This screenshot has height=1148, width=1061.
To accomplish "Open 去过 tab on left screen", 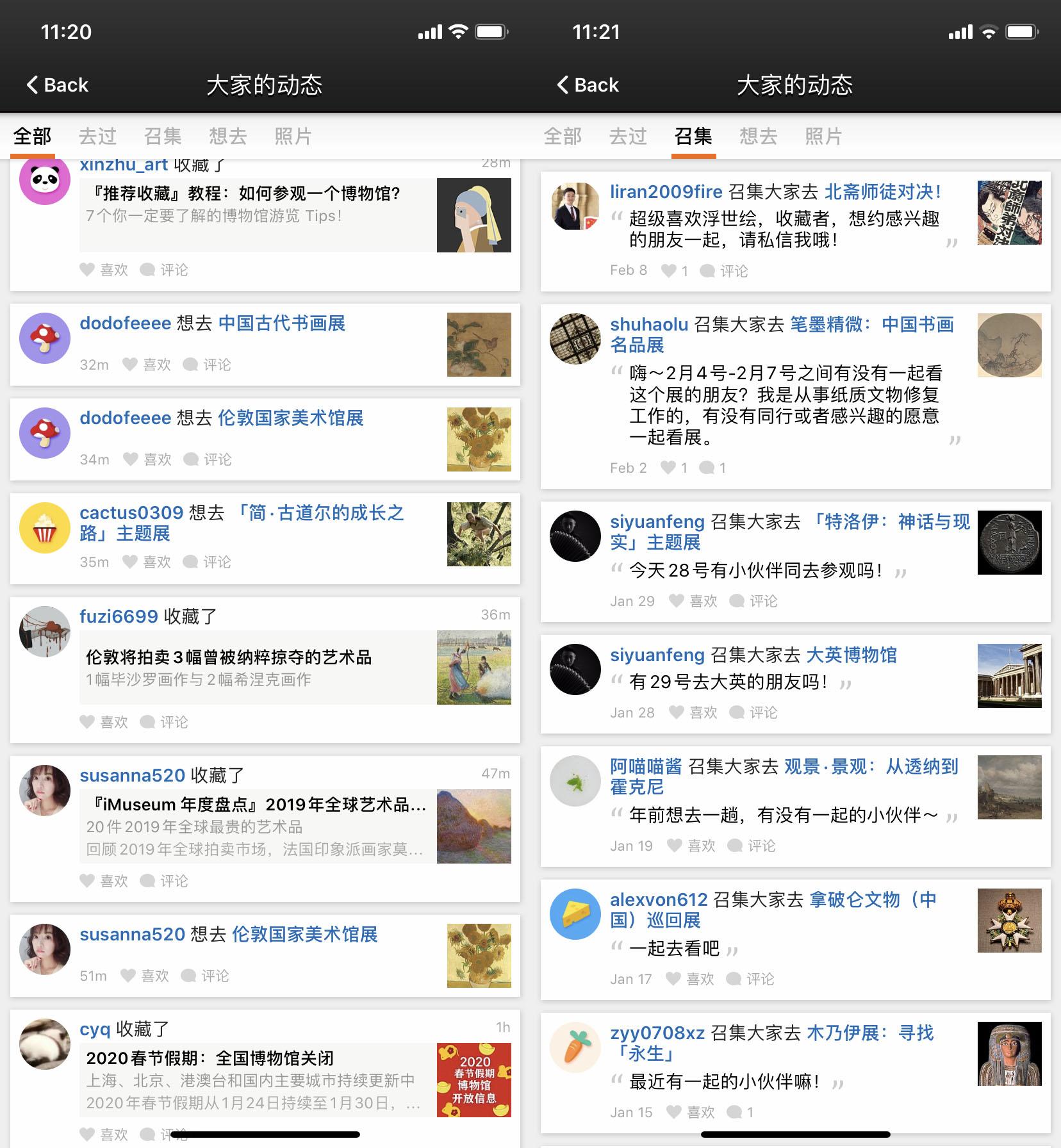I will click(97, 136).
